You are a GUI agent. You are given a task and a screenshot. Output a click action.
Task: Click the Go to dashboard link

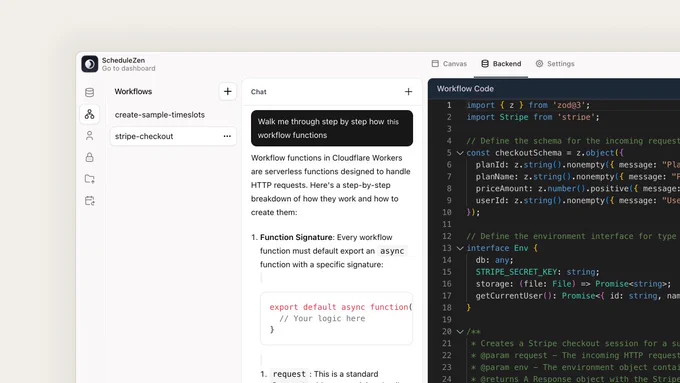click(x=128, y=69)
